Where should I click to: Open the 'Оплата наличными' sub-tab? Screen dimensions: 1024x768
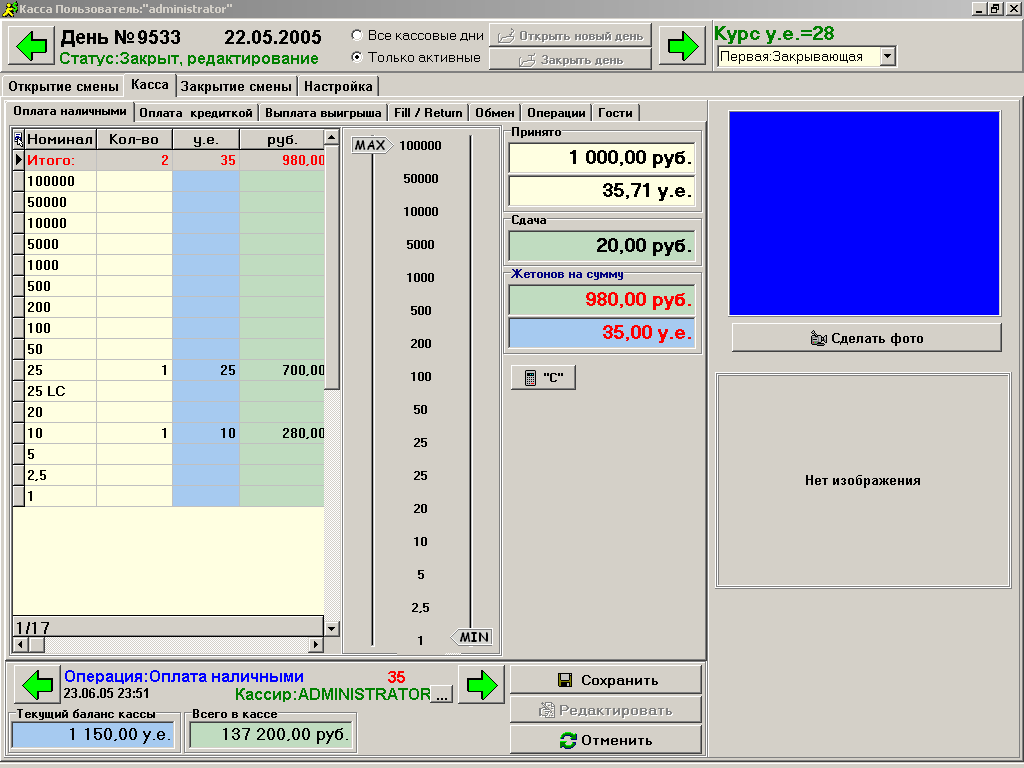[x=70, y=111]
